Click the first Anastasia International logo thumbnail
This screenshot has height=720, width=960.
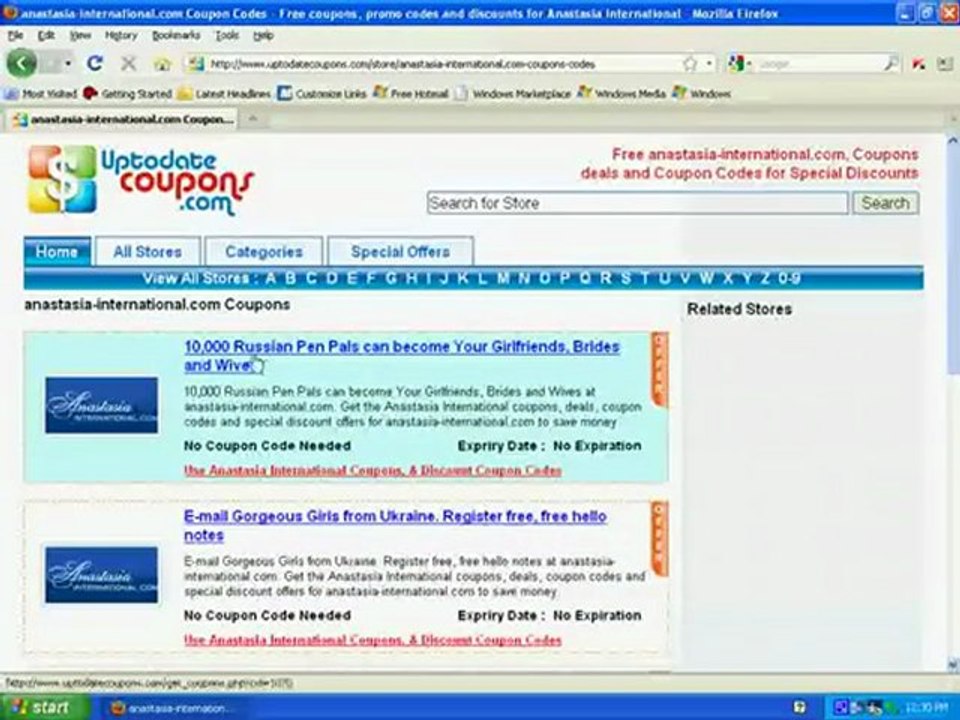pyautogui.click(x=102, y=405)
